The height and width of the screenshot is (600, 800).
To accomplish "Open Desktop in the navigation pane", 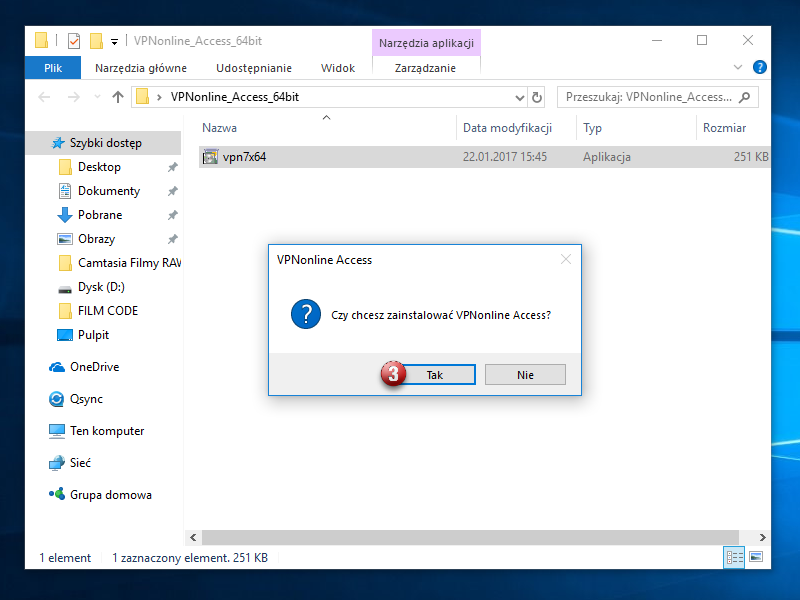I will tap(99, 167).
